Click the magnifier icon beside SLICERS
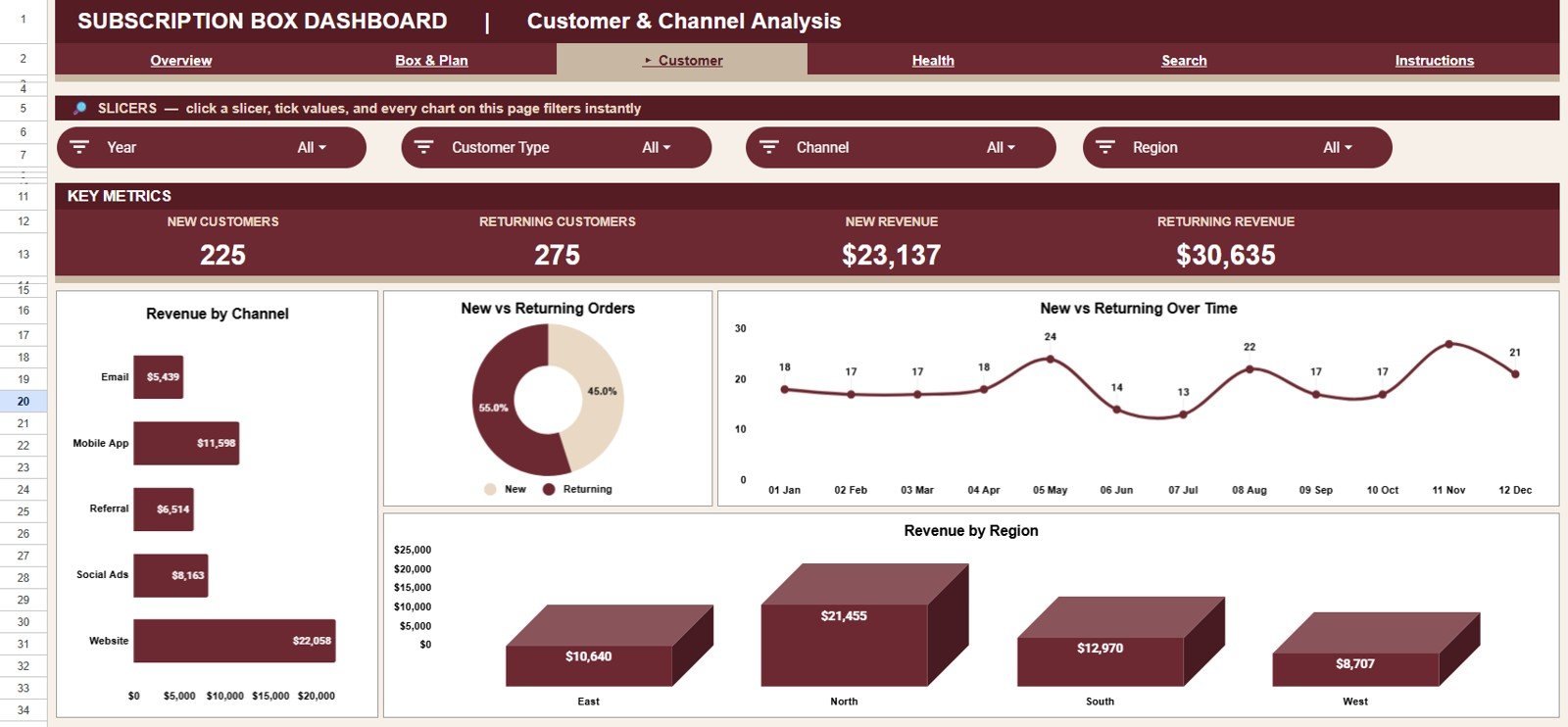This screenshot has width=1568, height=727. (x=80, y=108)
